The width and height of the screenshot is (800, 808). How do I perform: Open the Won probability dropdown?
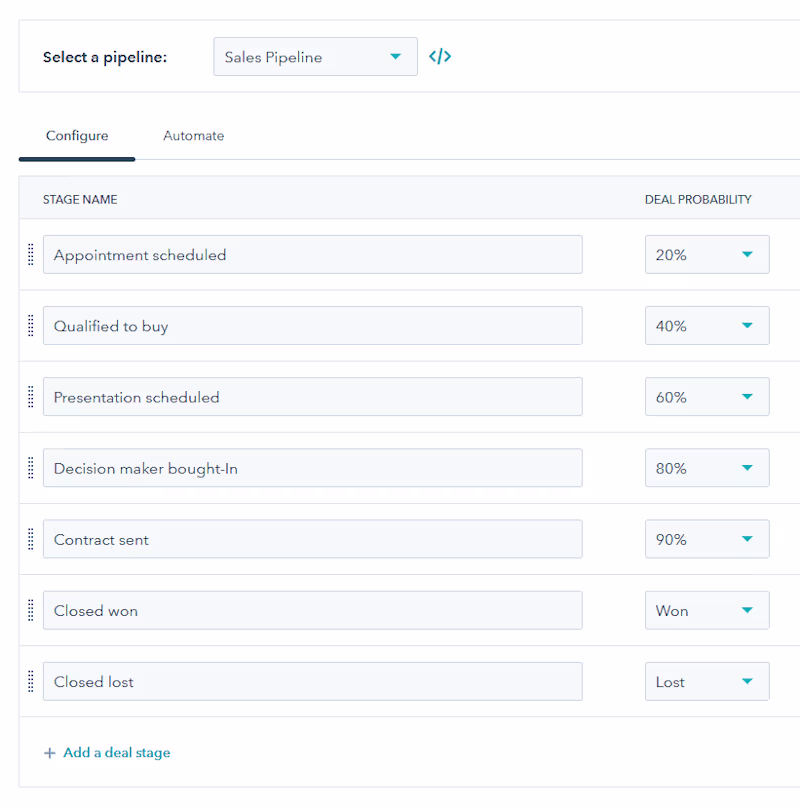706,610
